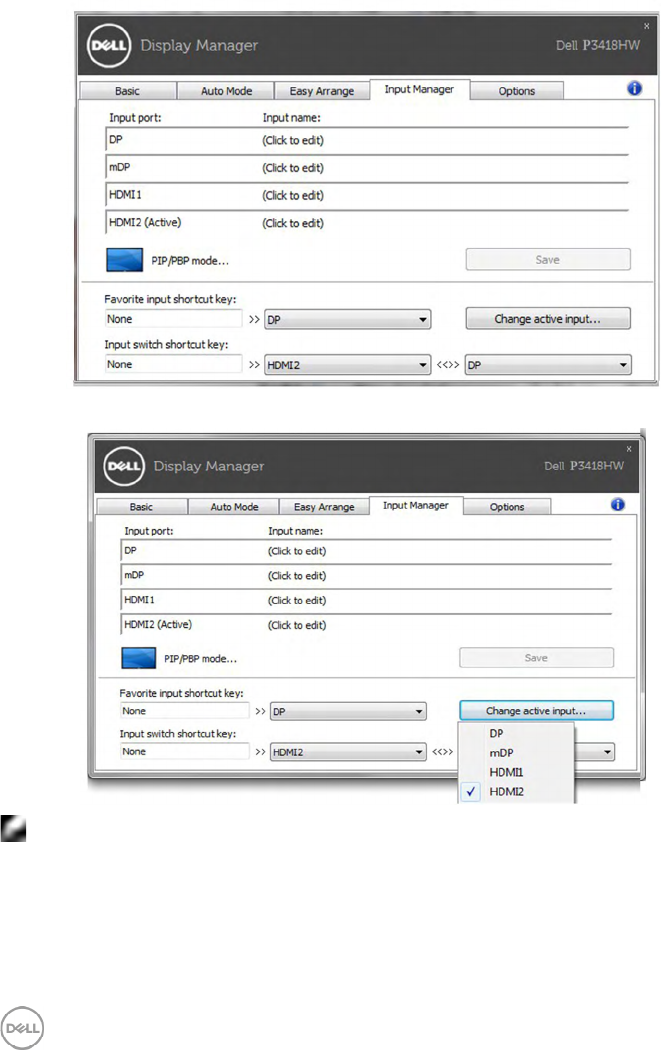Open PIP/PBP mode link in lower window

(x=200, y=659)
